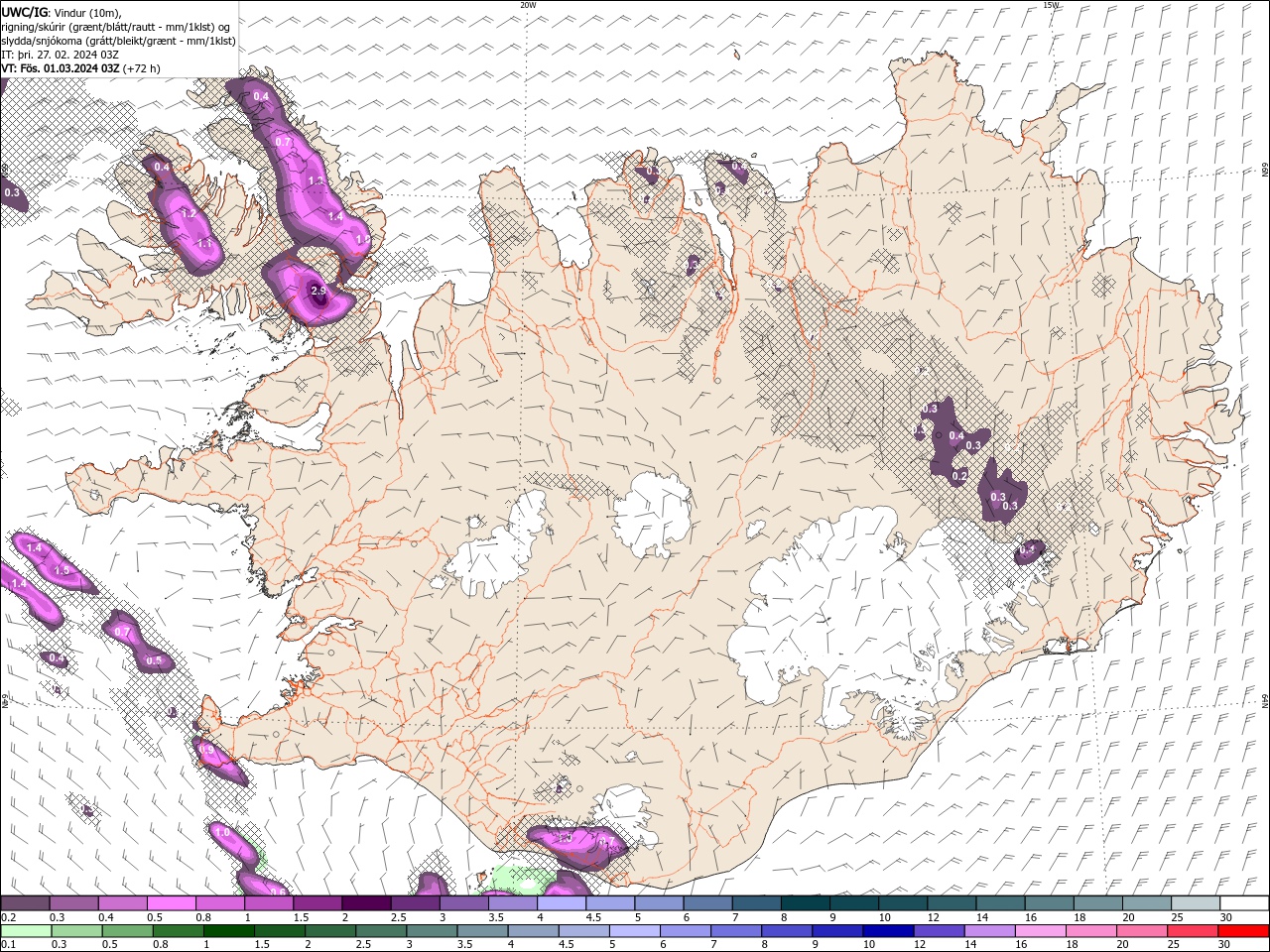Click the white upper legend swatch after 30

point(1243,903)
